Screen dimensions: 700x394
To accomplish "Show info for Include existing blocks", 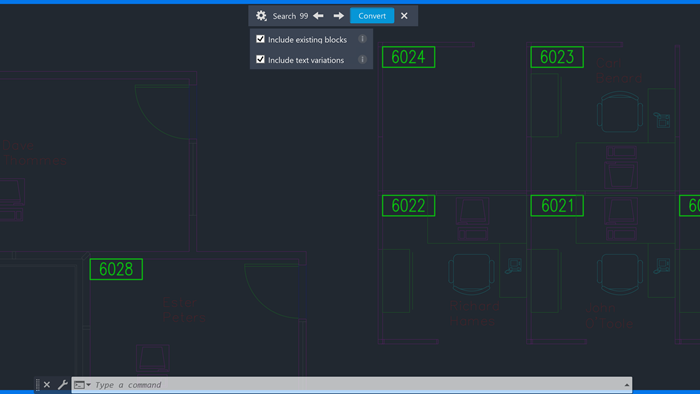I will (x=362, y=39).
